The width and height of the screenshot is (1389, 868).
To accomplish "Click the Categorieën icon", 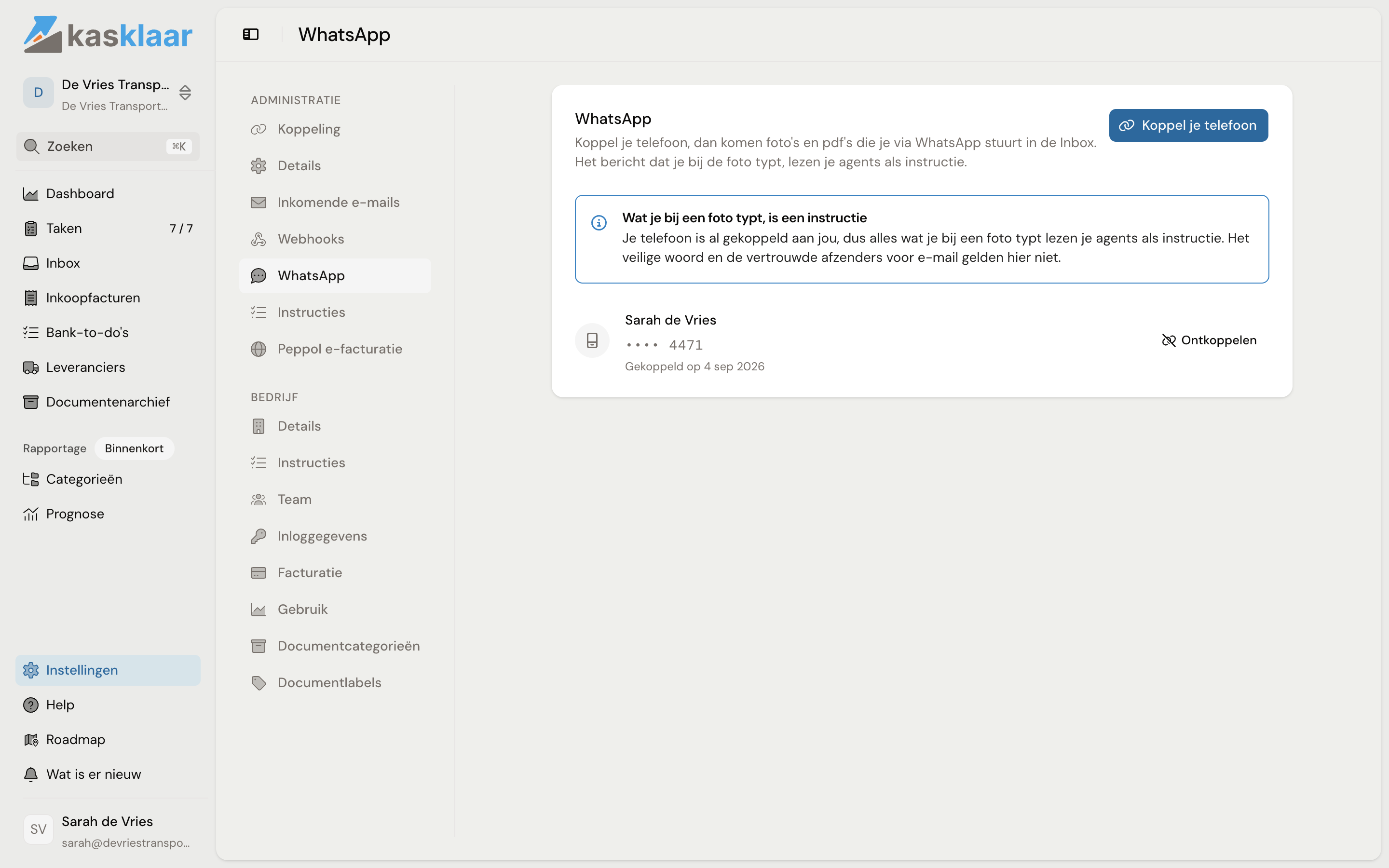I will [x=30, y=479].
